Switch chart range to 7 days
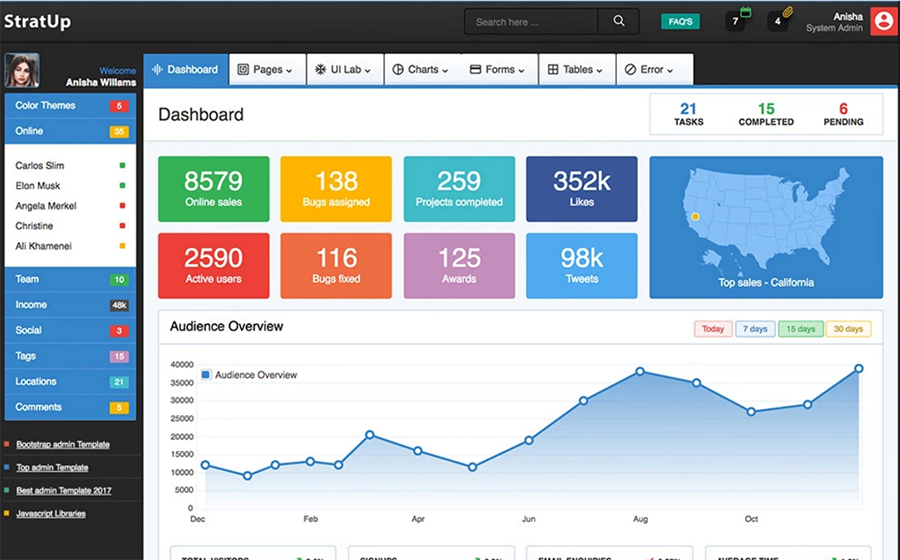This screenshot has height=560, width=900. pyautogui.click(x=755, y=329)
